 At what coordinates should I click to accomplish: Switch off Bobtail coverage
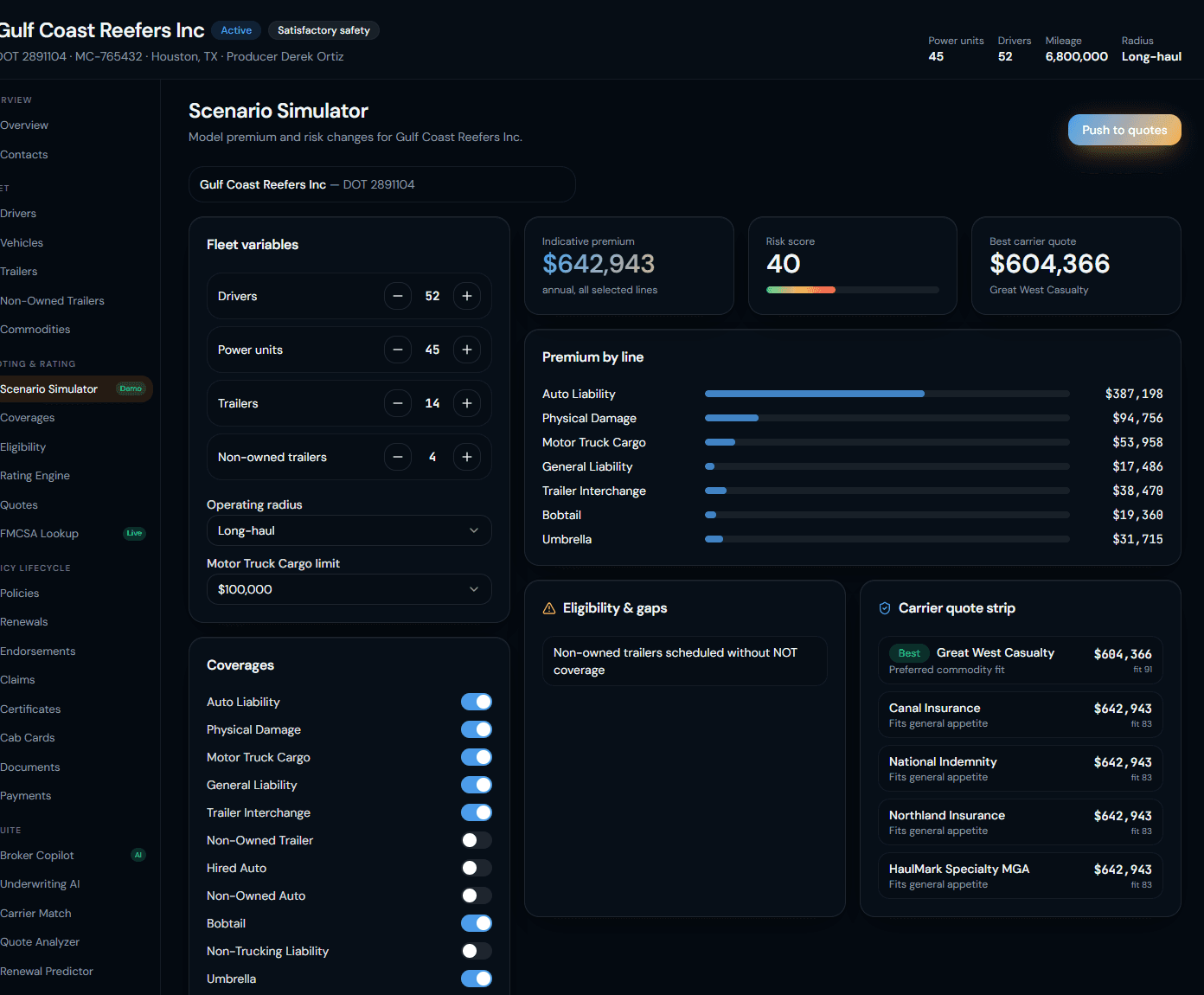click(477, 923)
